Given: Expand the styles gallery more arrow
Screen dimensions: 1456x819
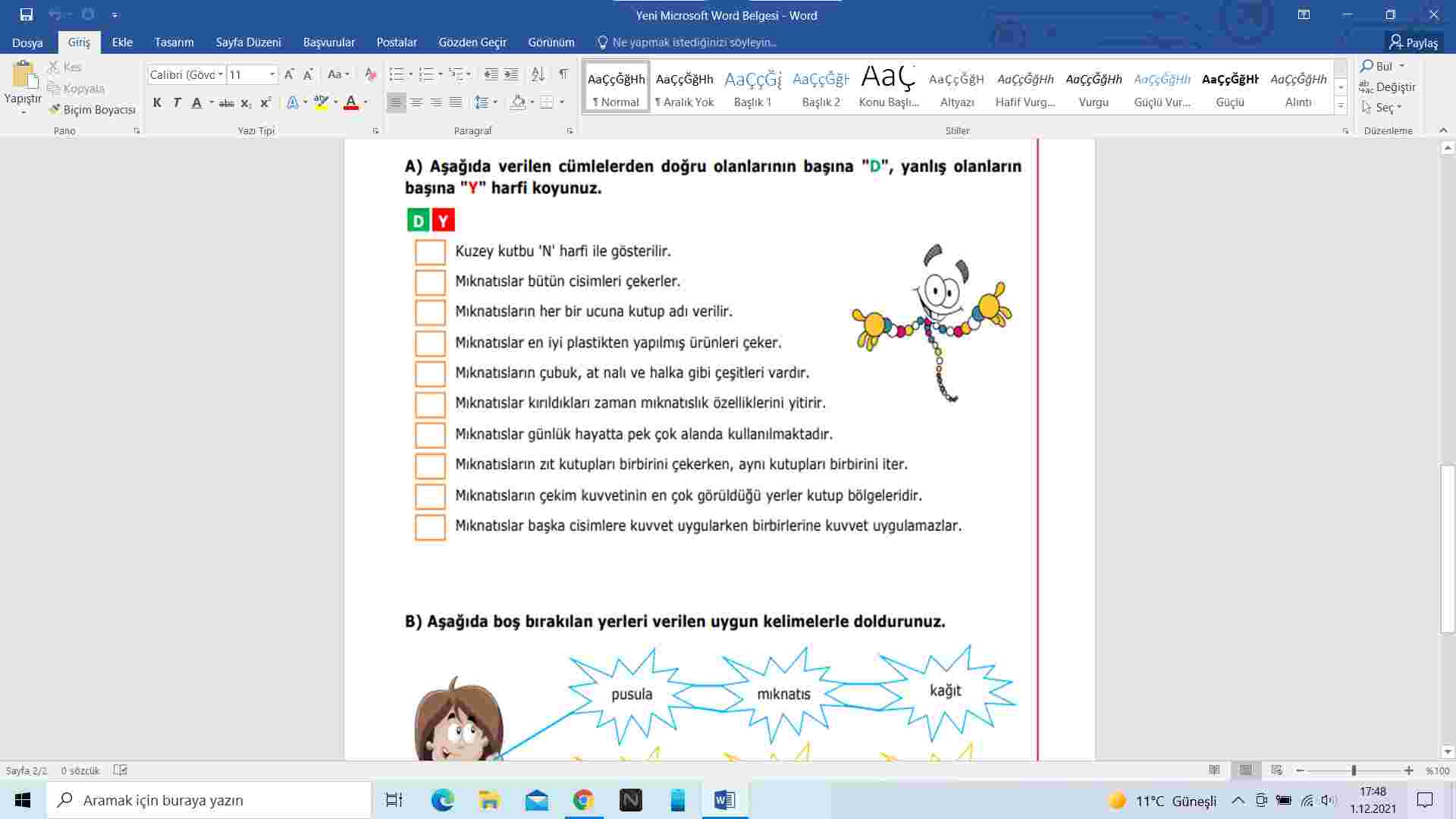Looking at the screenshot, I should 1341,107.
